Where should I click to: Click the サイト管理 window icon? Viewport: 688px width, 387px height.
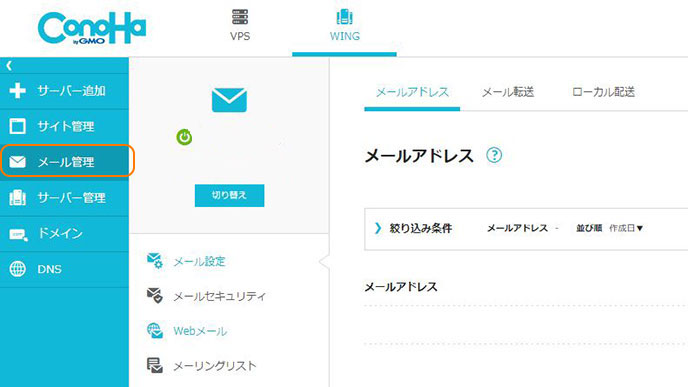pos(18,126)
